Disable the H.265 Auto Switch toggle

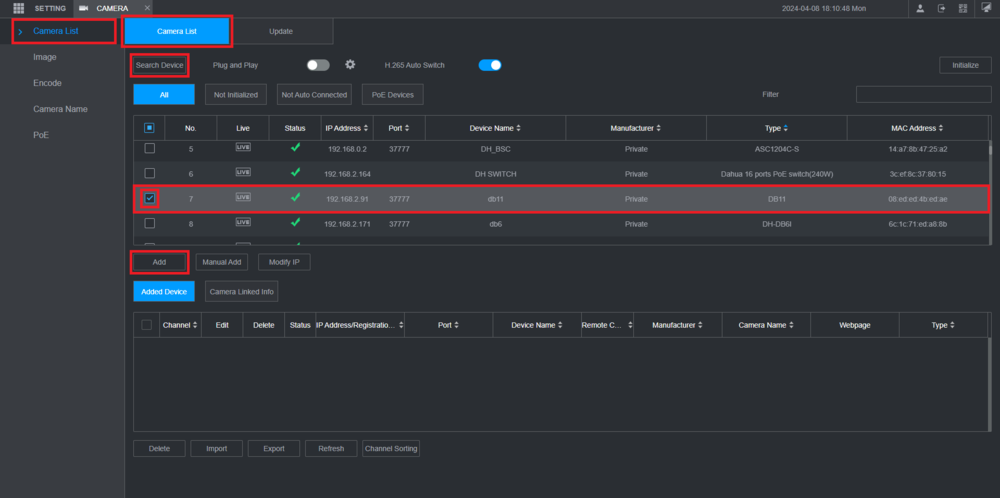click(490, 65)
